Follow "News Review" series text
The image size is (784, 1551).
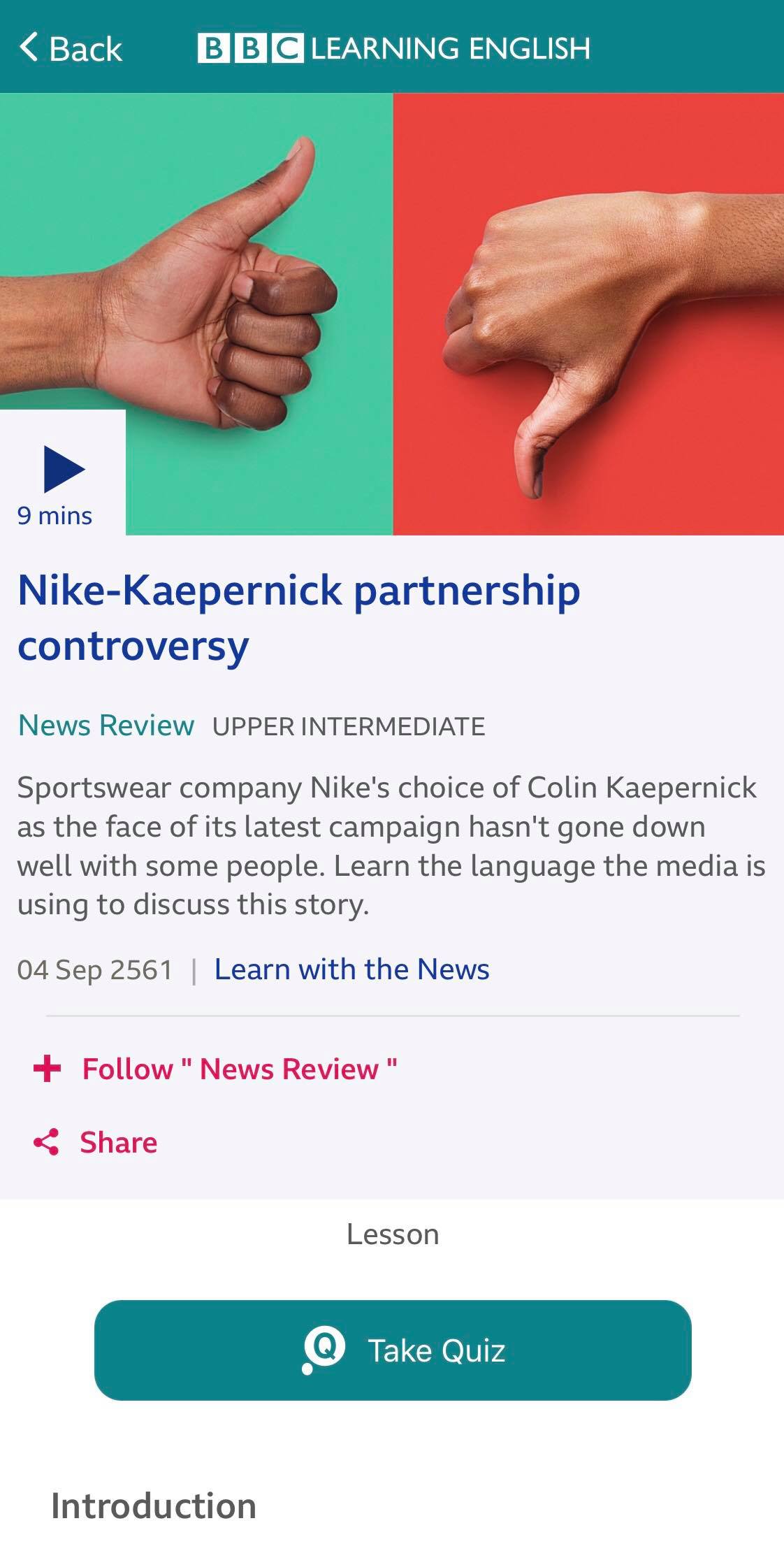click(x=240, y=1069)
